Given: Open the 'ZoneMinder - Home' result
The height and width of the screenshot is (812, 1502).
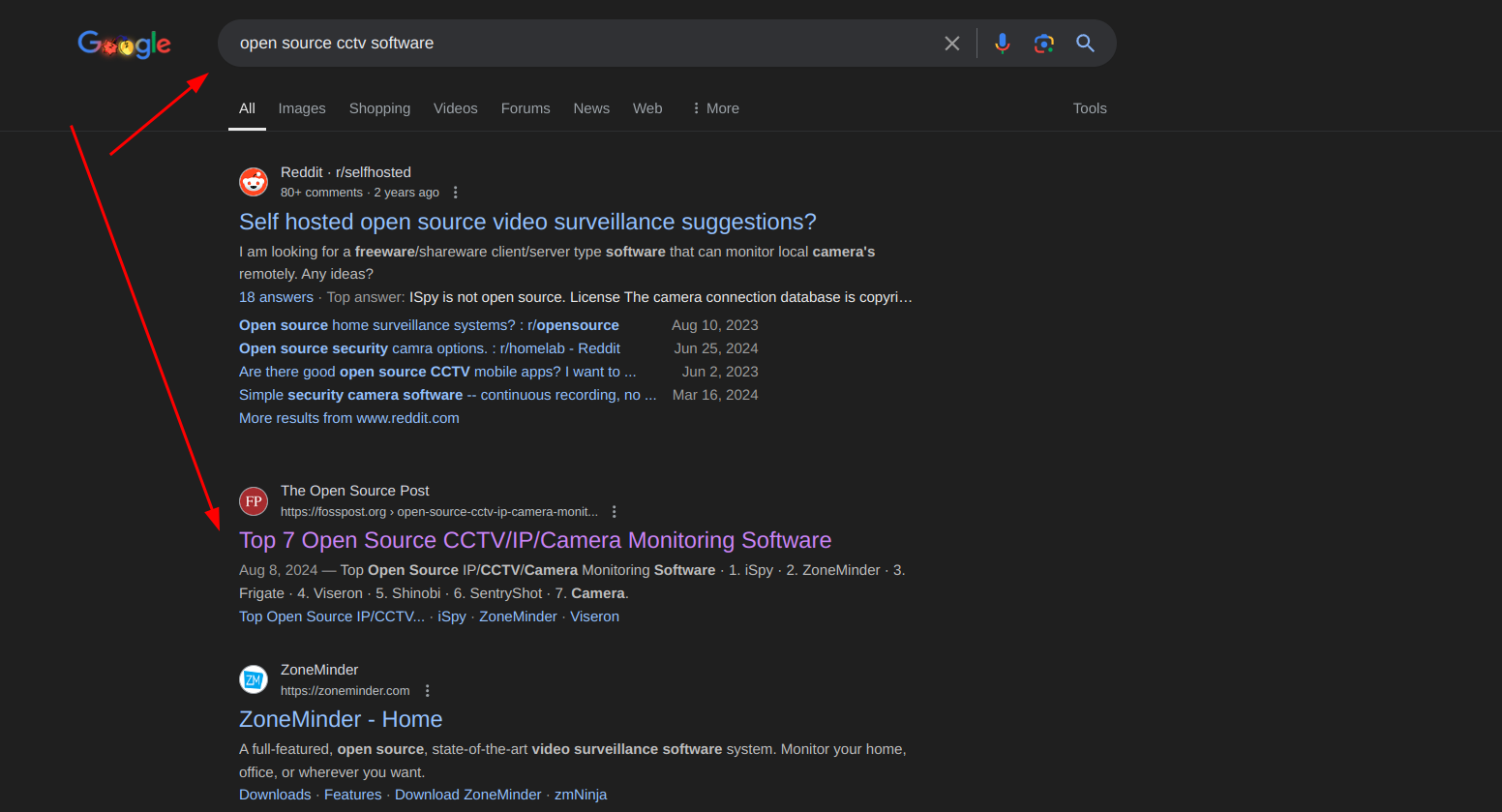Looking at the screenshot, I should 341,719.
